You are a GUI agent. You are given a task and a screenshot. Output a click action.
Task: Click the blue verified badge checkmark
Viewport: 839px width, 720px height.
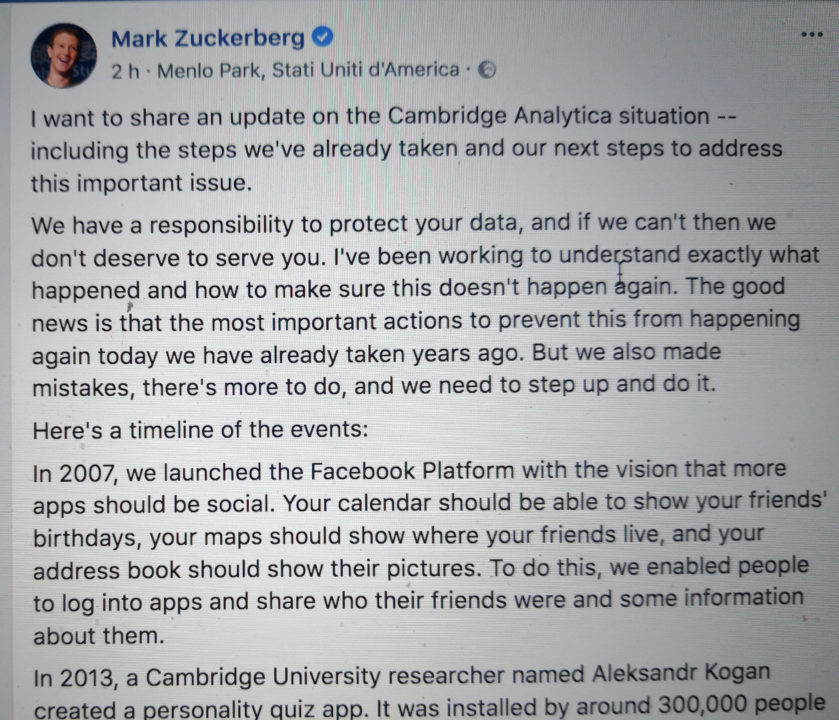[x=322, y=39]
